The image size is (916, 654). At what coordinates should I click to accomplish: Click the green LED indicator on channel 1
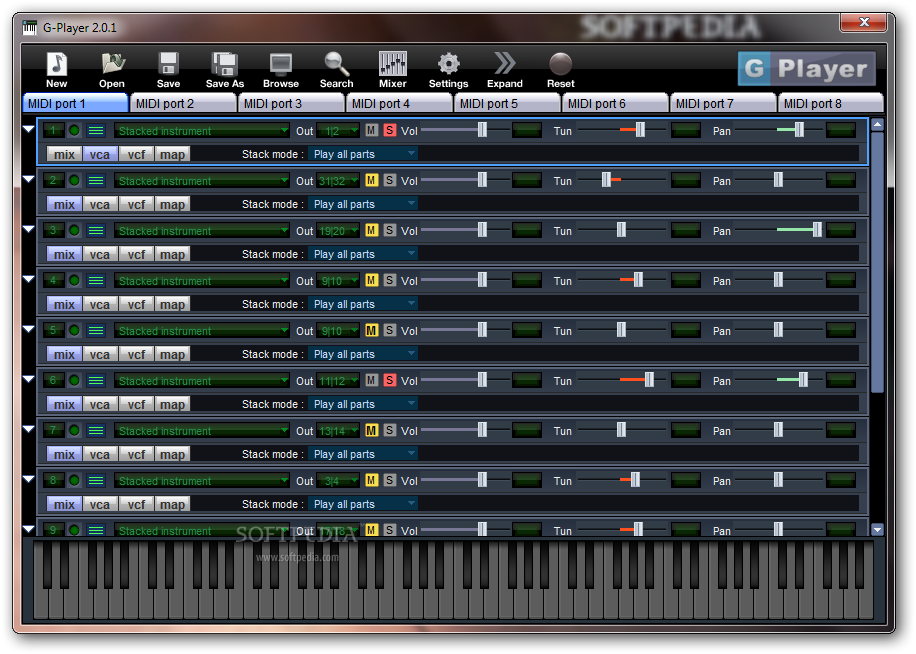(74, 131)
